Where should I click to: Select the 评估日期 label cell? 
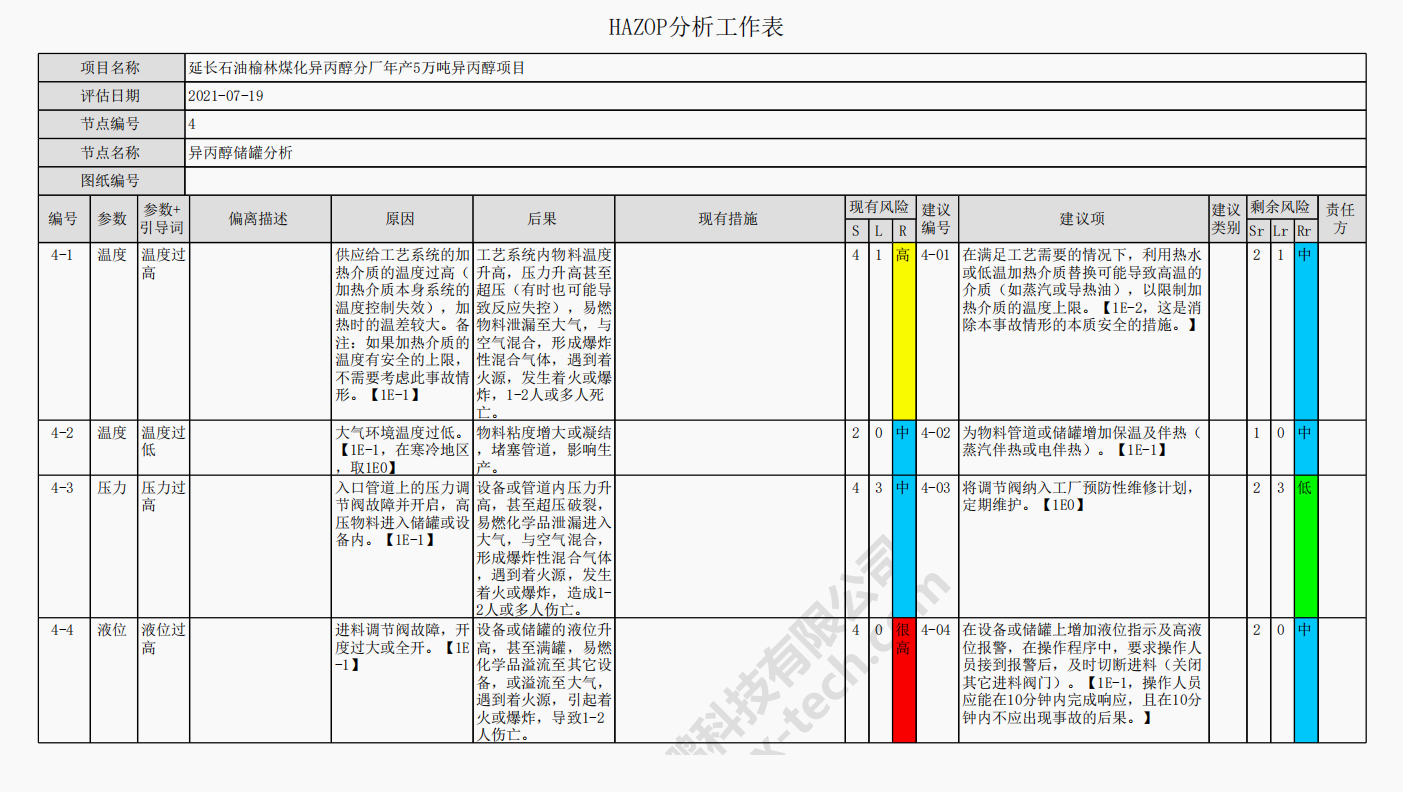pyautogui.click(x=112, y=96)
